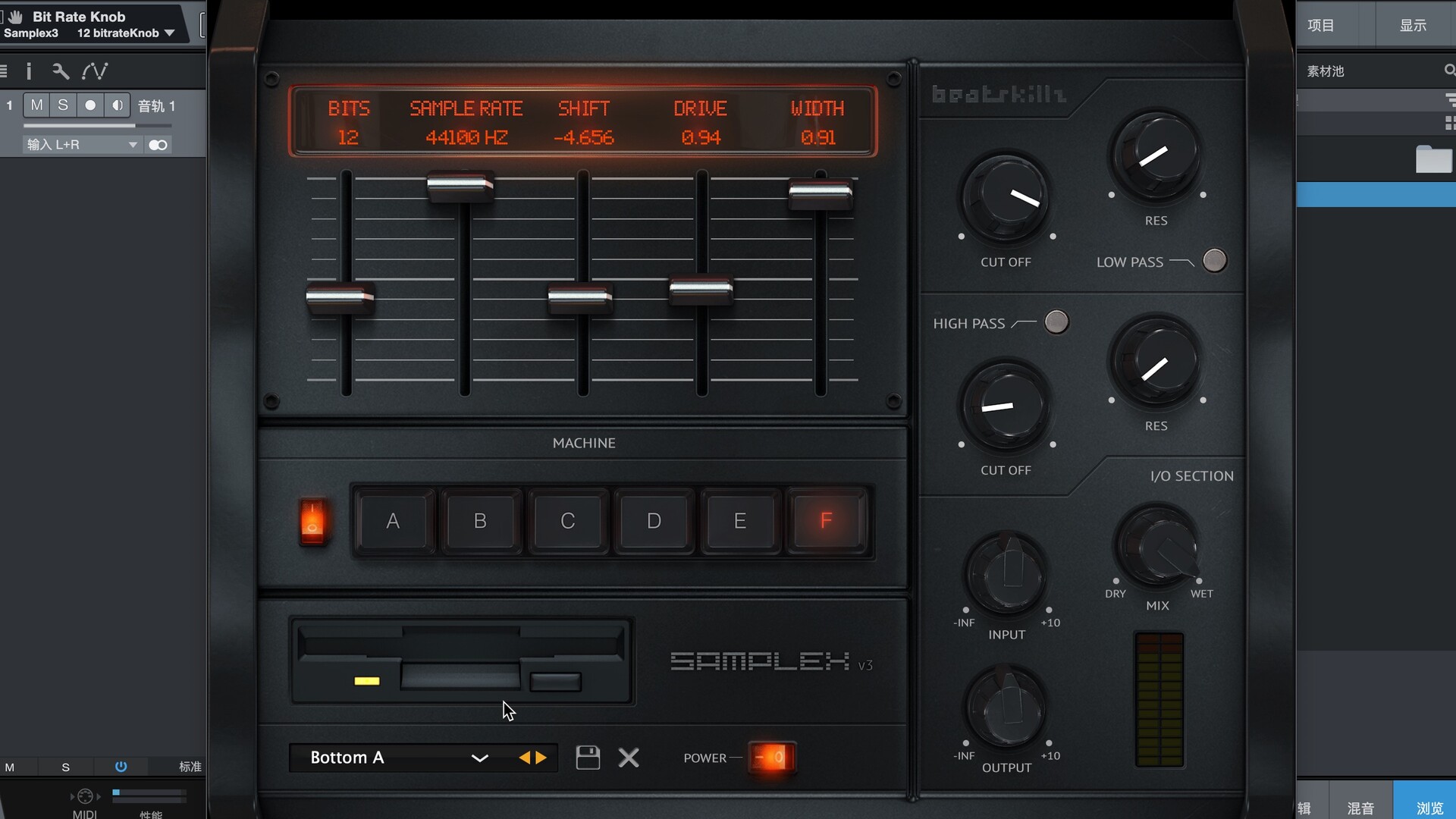1456x819 pixels.
Task: Select previous preset with left orange arrow
Action: [x=524, y=758]
